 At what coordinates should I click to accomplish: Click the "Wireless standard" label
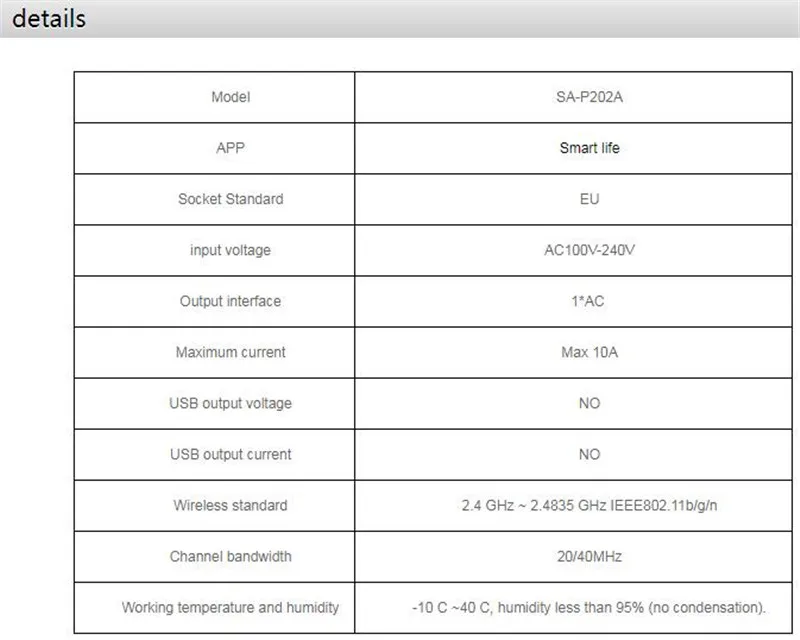coord(230,505)
